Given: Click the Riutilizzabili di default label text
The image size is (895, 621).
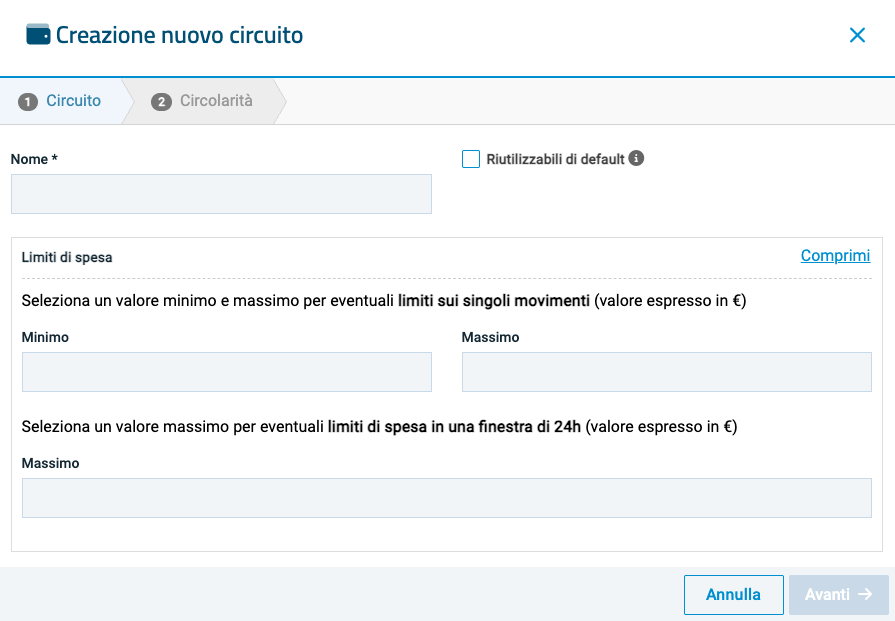Looking at the screenshot, I should (555, 159).
